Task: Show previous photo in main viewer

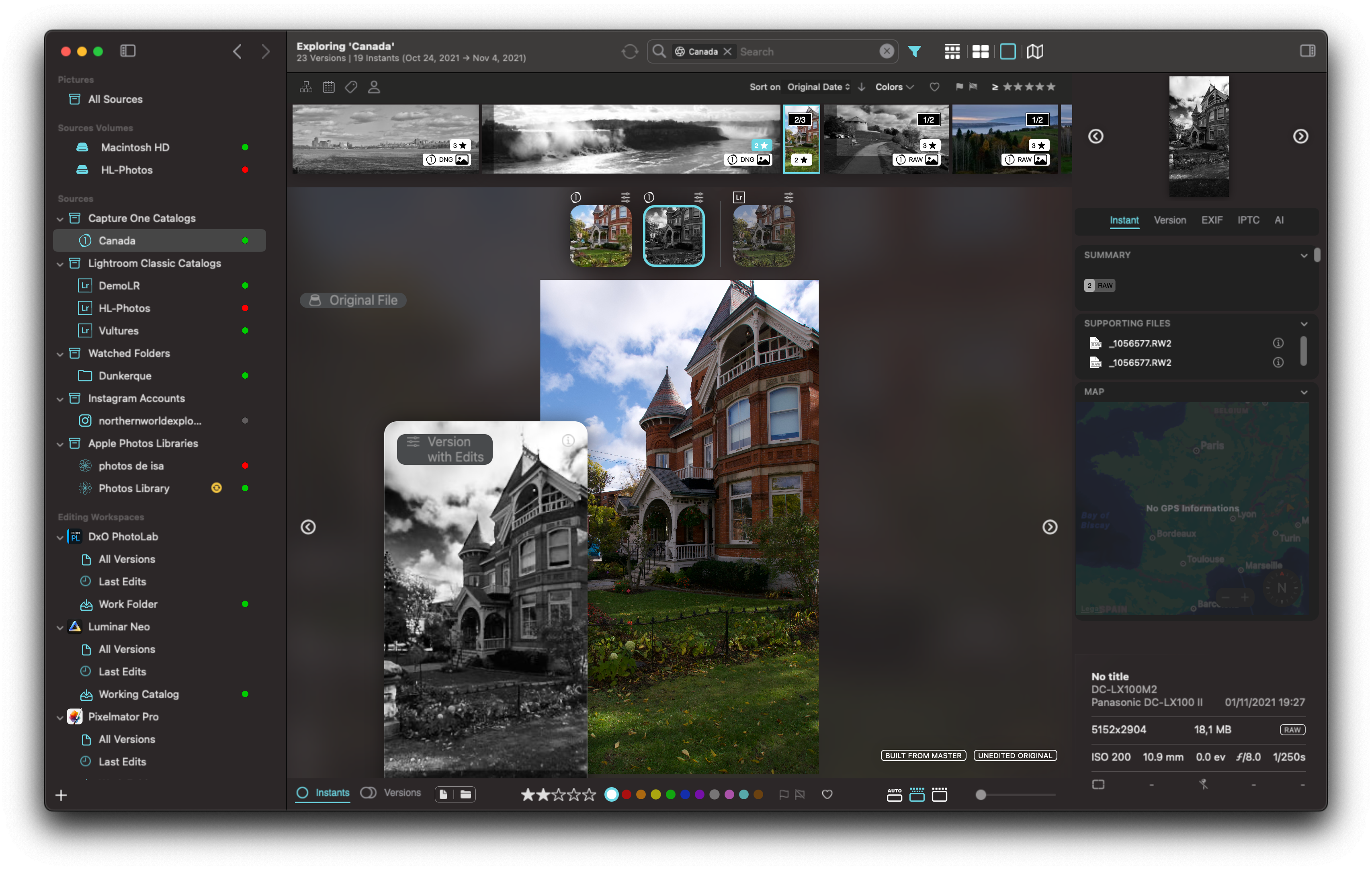Action: tap(308, 527)
